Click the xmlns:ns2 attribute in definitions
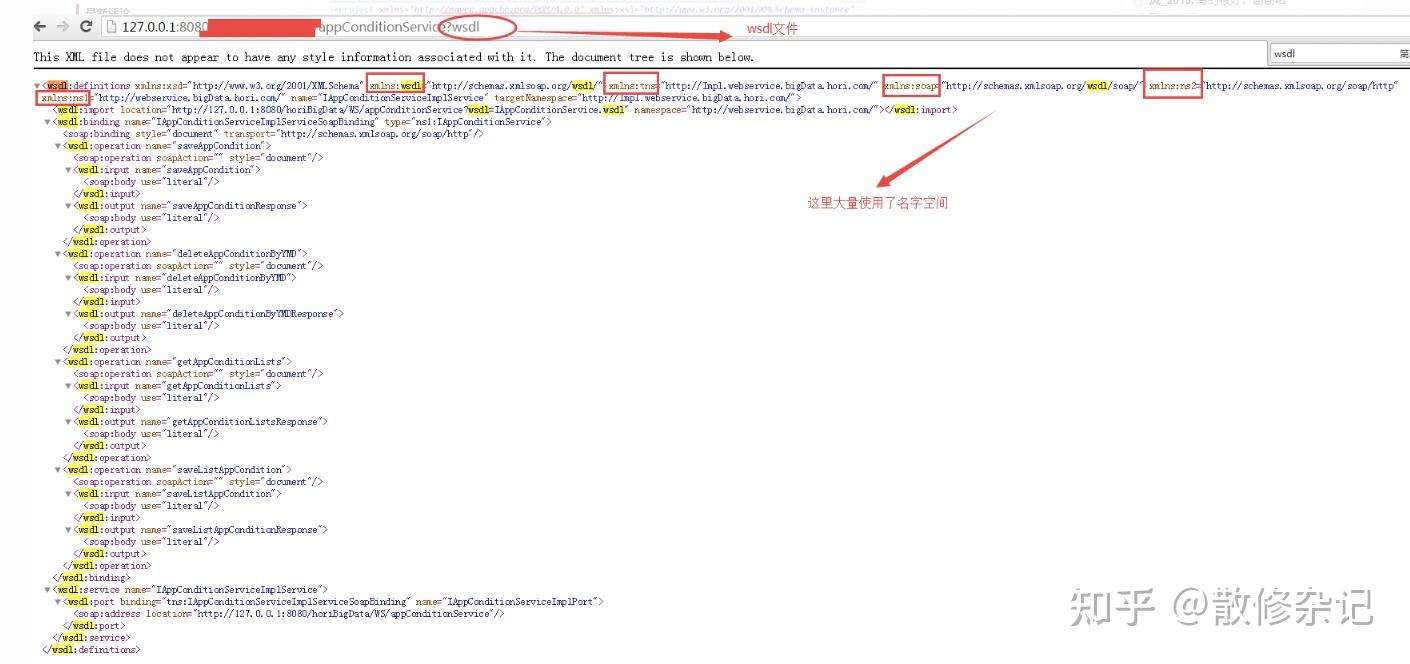1410x664 pixels. click(x=1273, y=86)
